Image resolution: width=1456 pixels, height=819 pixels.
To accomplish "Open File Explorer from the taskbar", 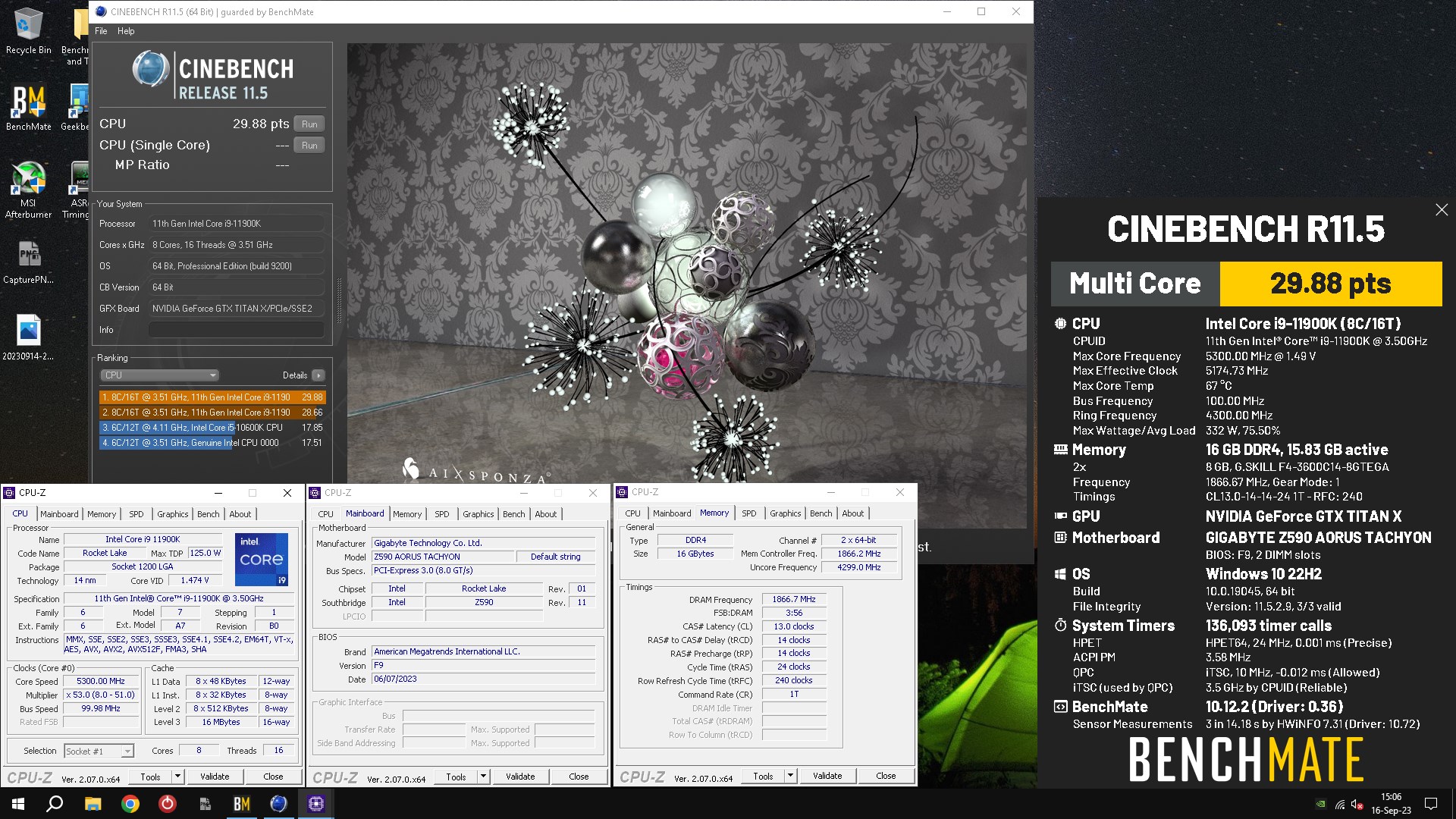I will tap(93, 804).
